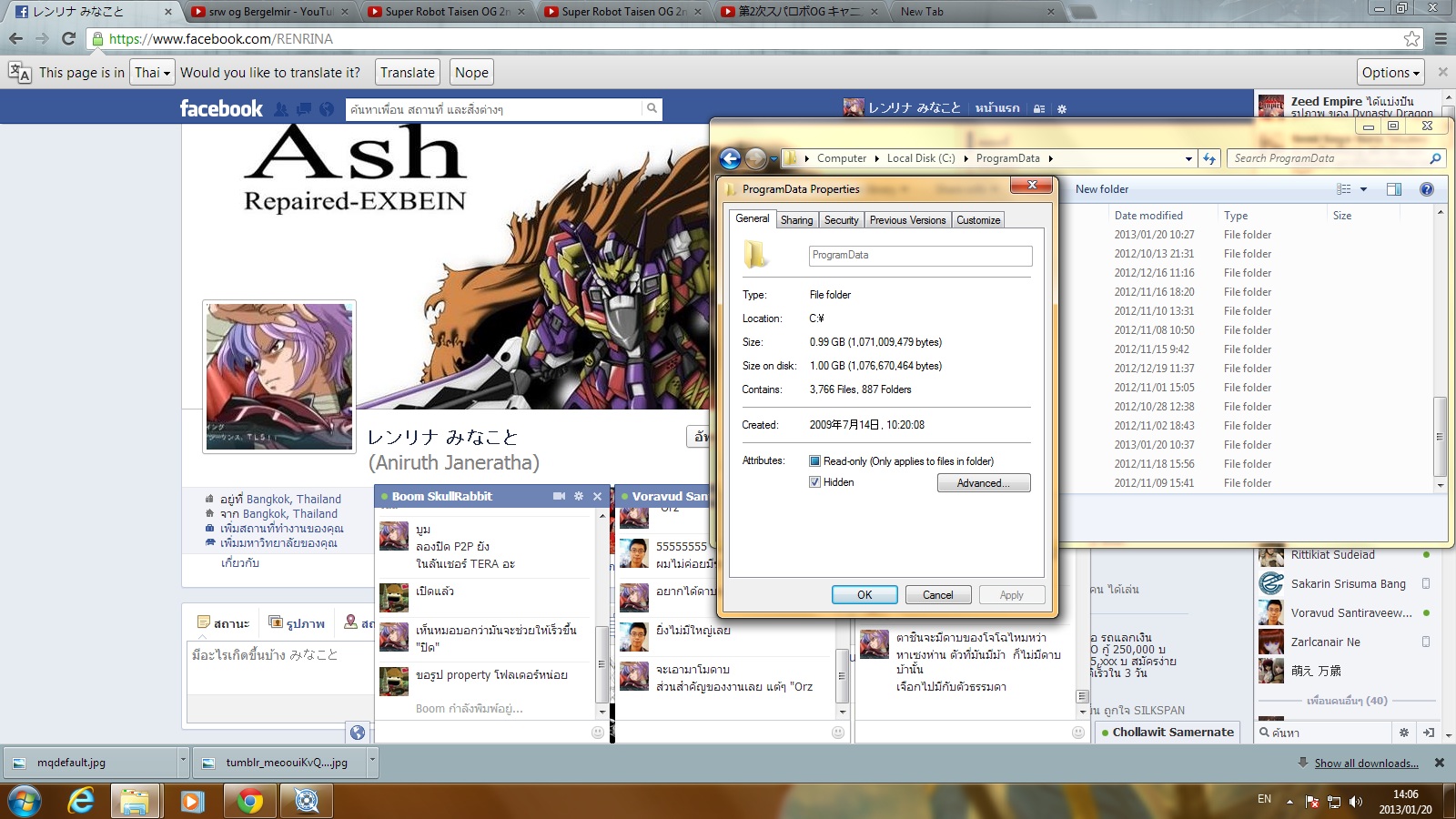Sort Explorer list by Date modified column

[1148, 216]
